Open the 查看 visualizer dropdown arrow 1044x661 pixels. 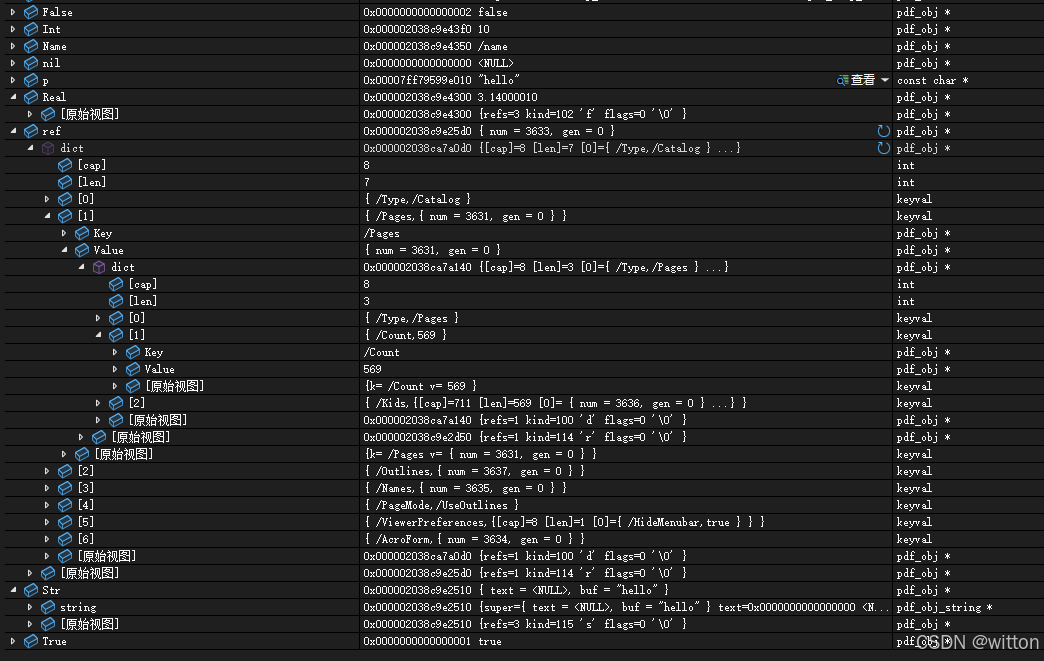885,80
